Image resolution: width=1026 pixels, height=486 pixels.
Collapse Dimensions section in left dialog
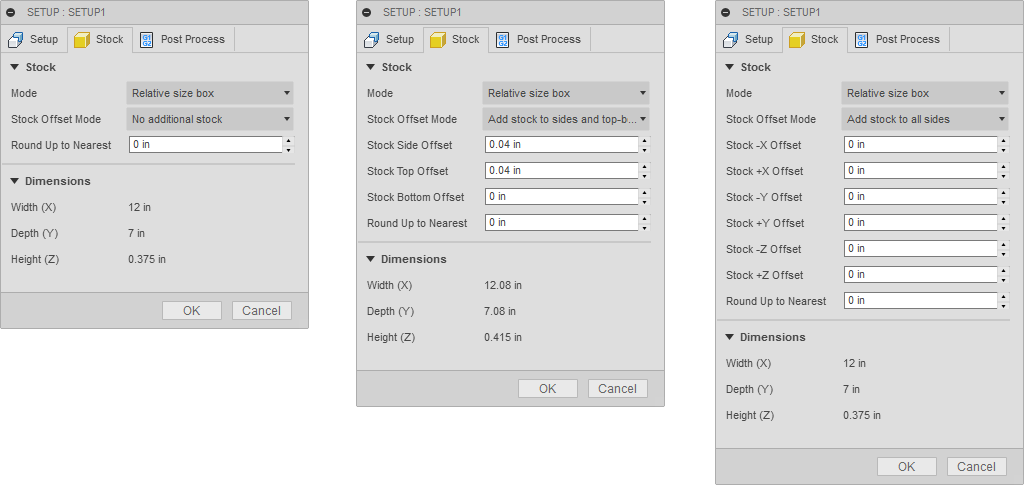tap(15, 181)
